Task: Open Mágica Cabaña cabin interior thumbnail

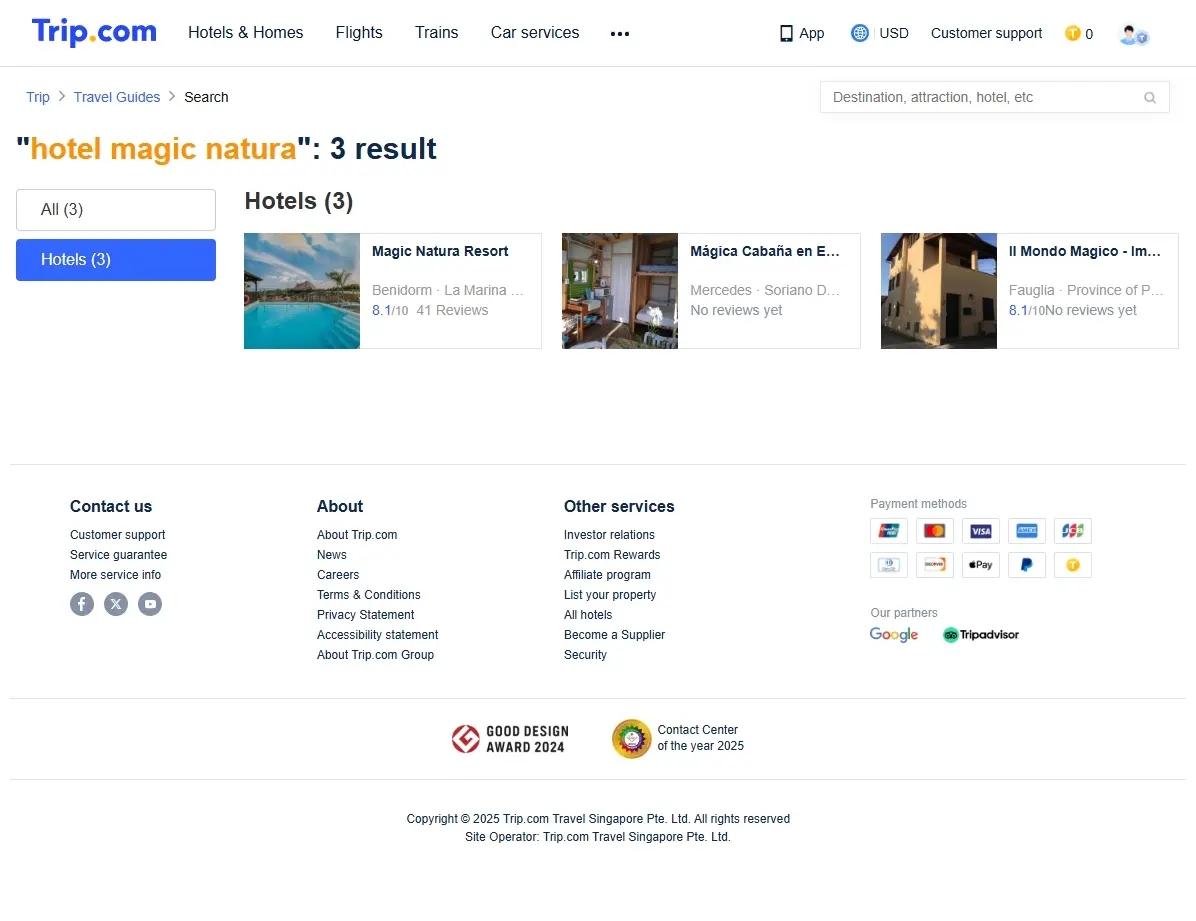Action: click(x=620, y=291)
